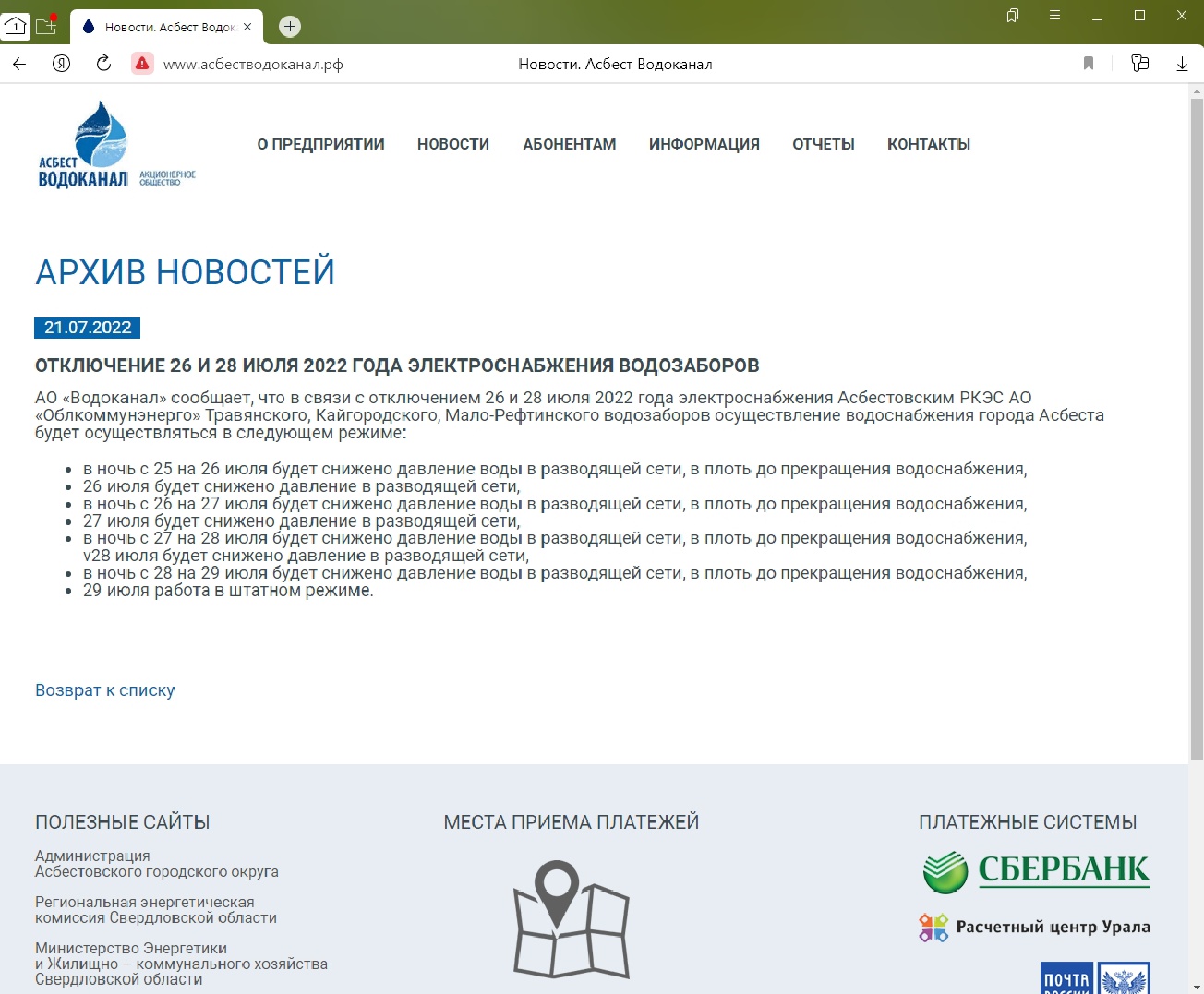1204x994 pixels.
Task: Click the page vertical scrollbar thumb
Action: [x=1197, y=429]
